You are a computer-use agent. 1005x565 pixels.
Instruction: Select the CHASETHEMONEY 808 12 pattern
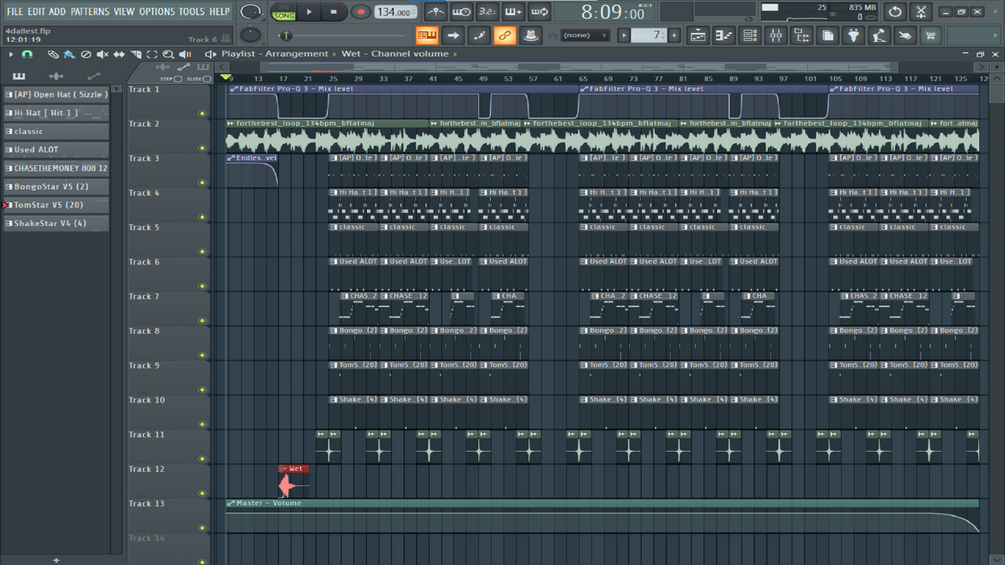point(56,168)
